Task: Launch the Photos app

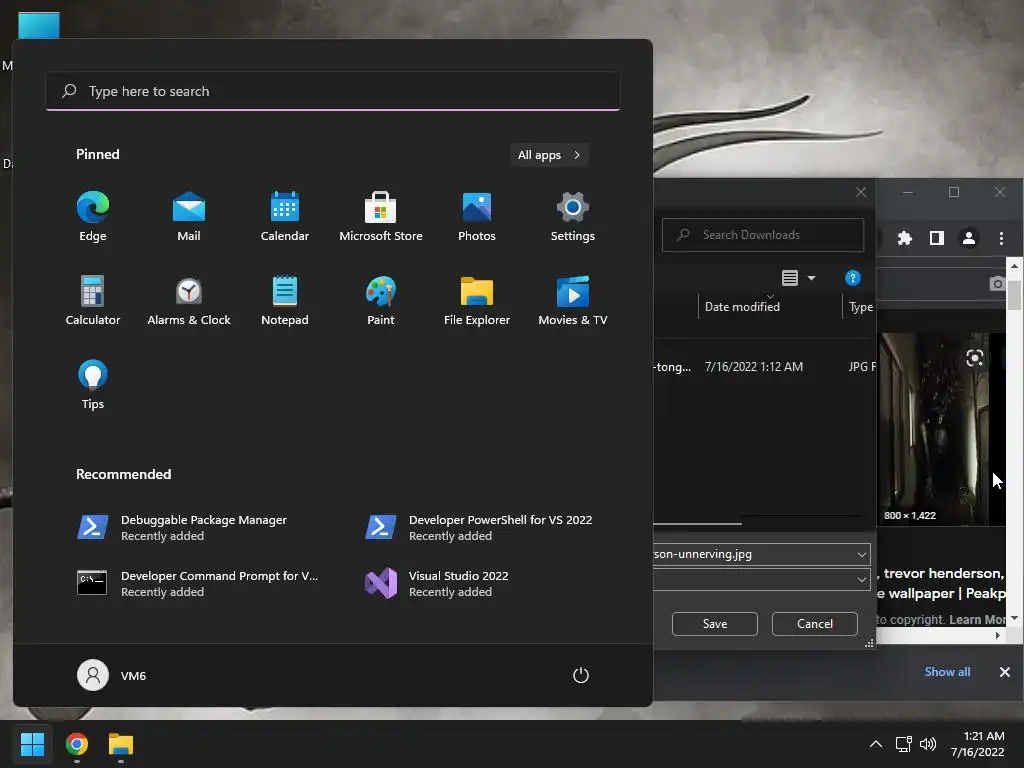Action: (477, 216)
